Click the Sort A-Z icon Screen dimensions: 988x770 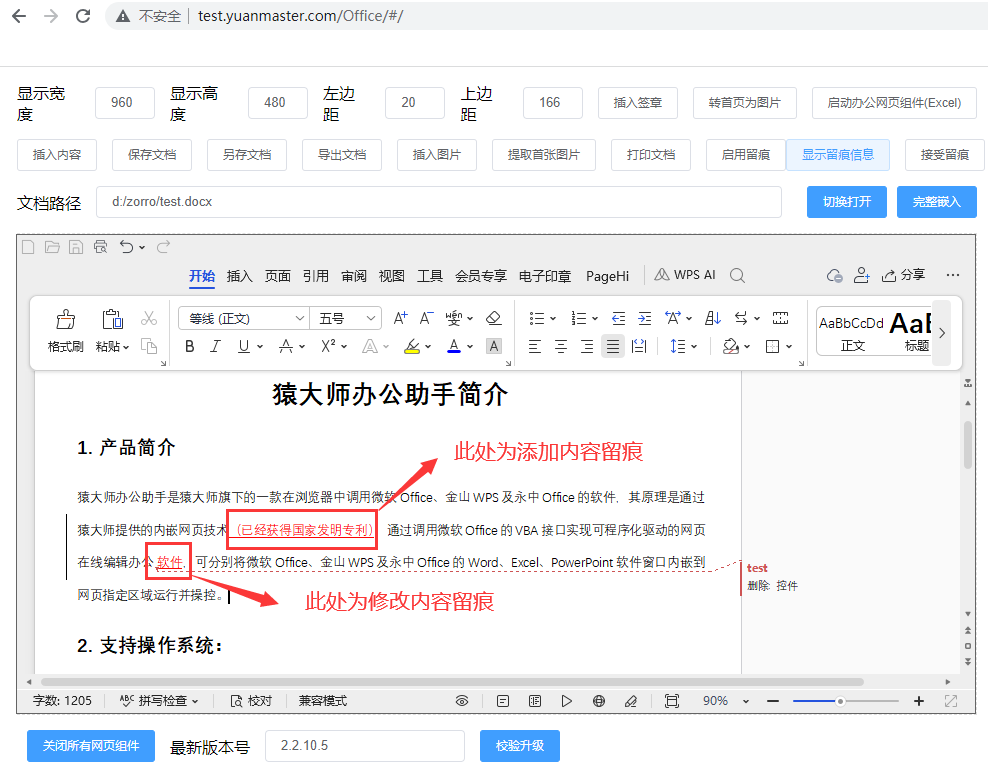713,318
